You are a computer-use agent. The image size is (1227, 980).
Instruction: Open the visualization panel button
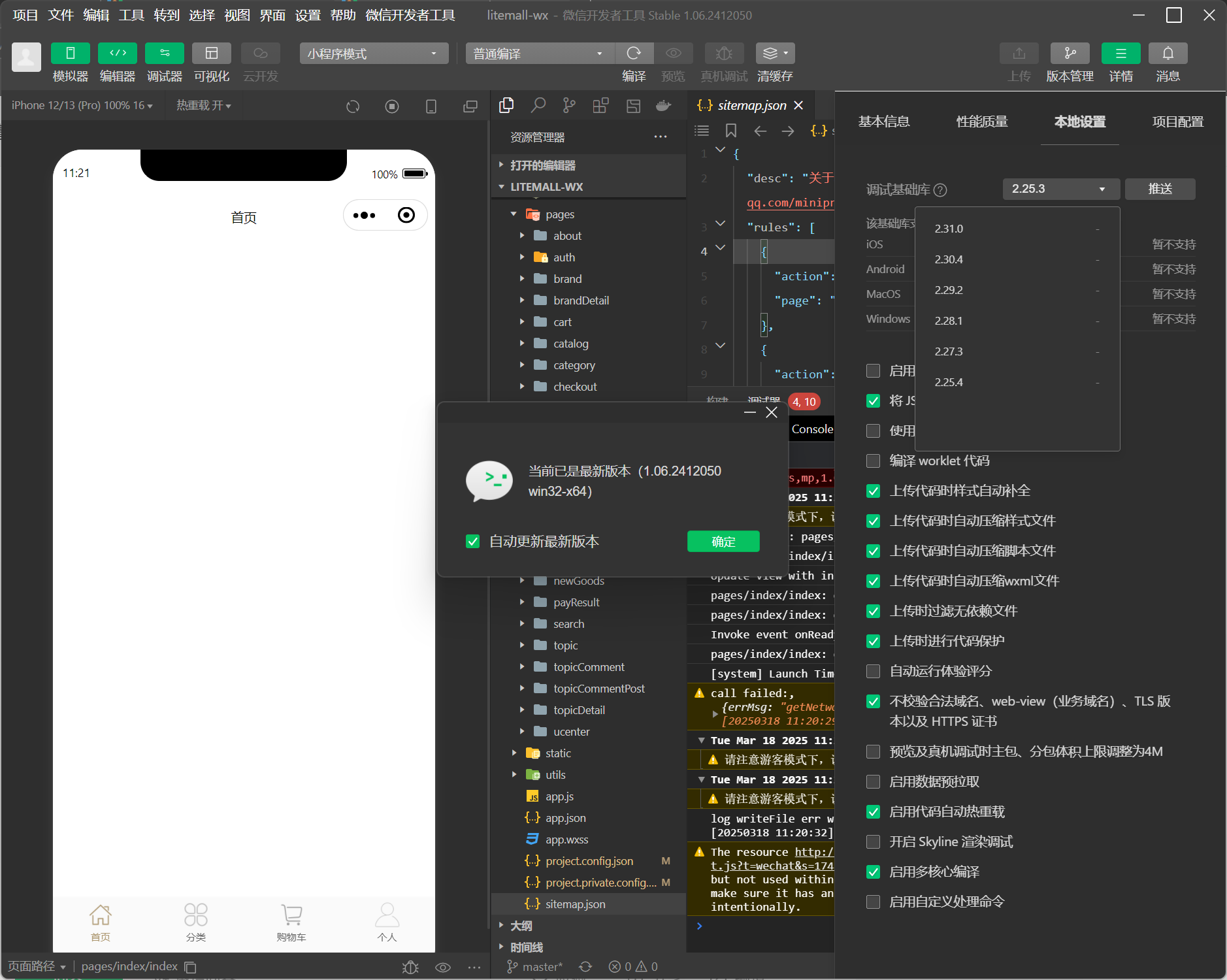(x=212, y=53)
